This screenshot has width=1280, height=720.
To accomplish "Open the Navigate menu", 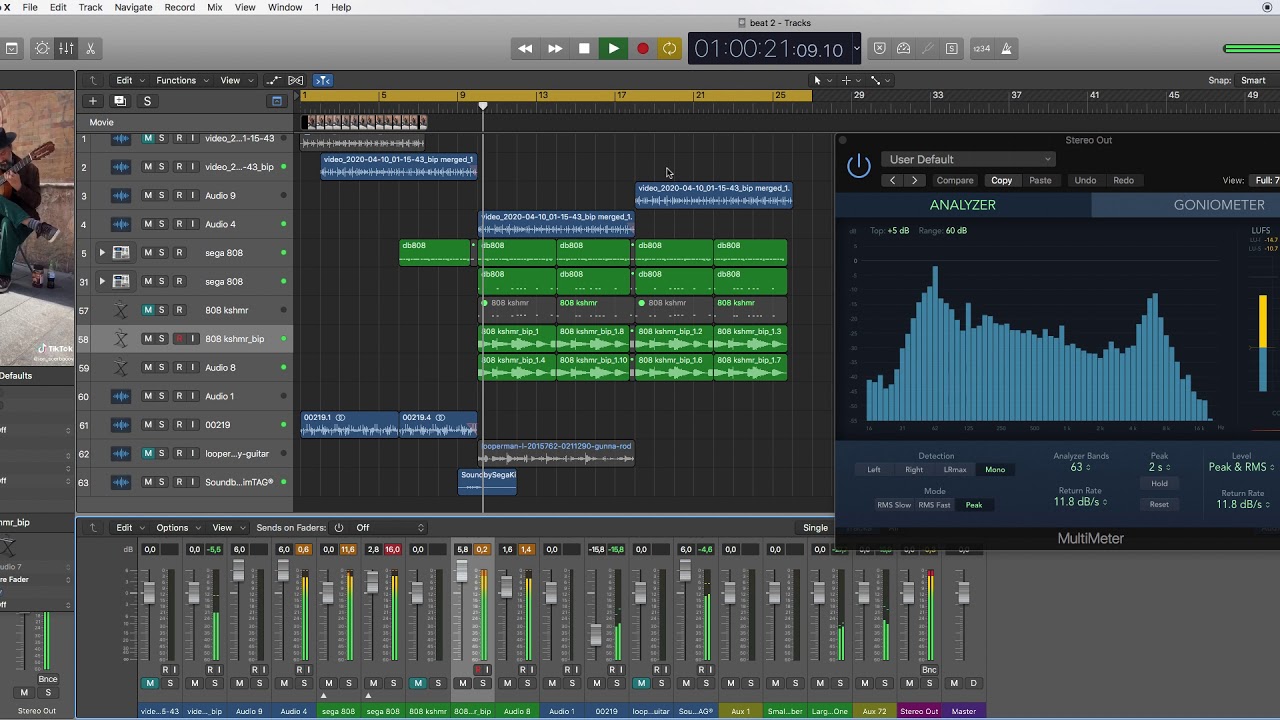I will point(133,7).
